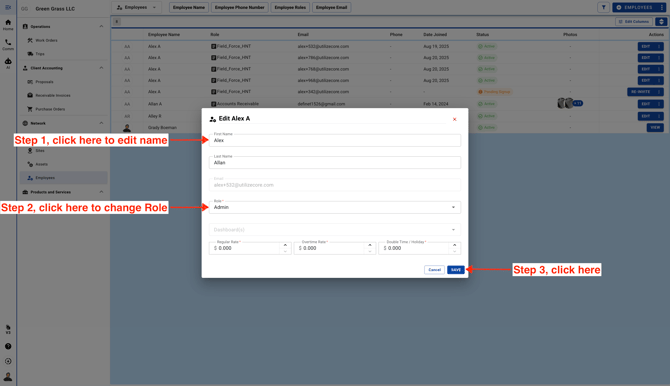
Task: Click Grady Boeman's avatar photo
Action: pyautogui.click(x=127, y=127)
